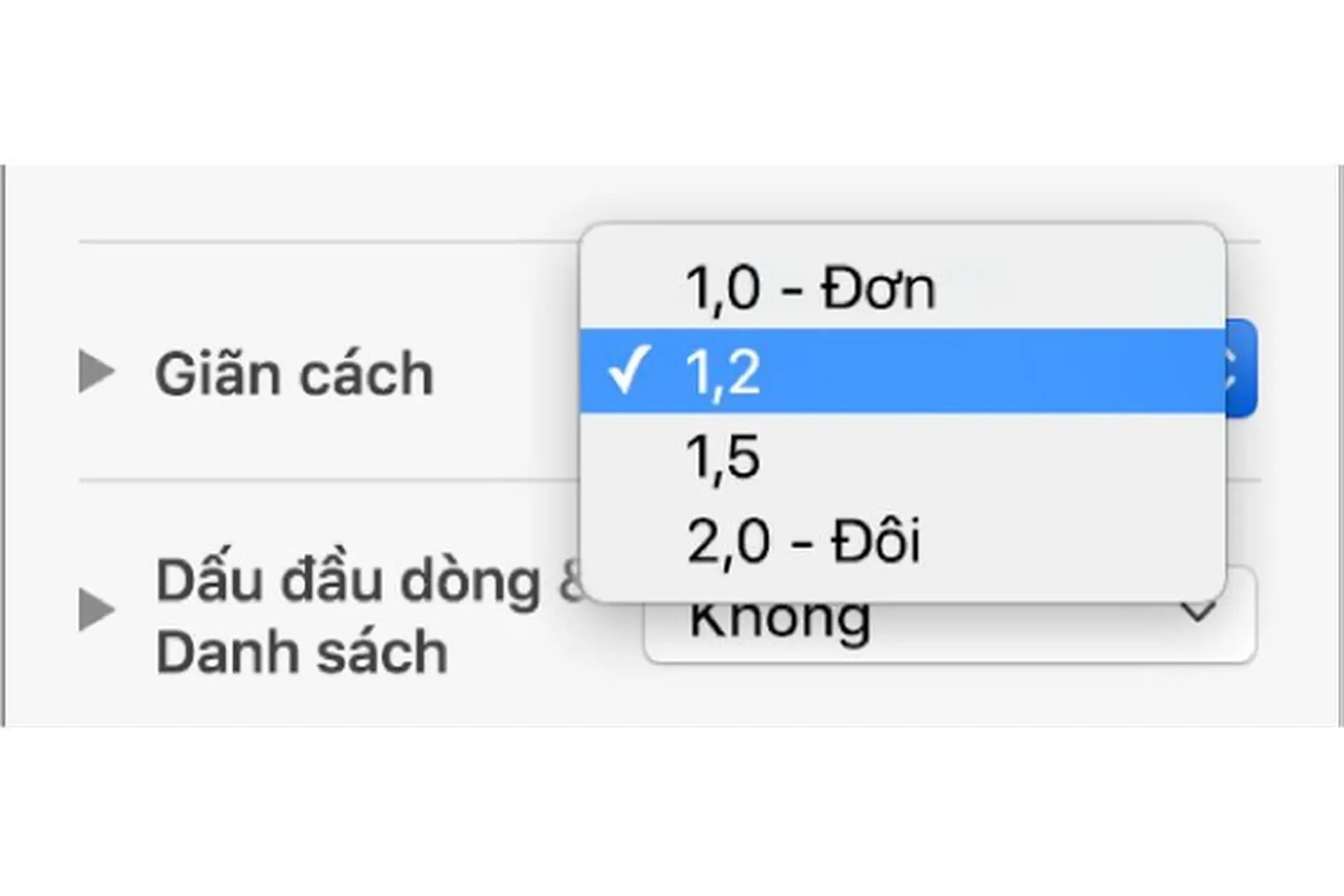Click the Giãn cách label text
Viewport: 1344px width, 896px height.
point(294,373)
